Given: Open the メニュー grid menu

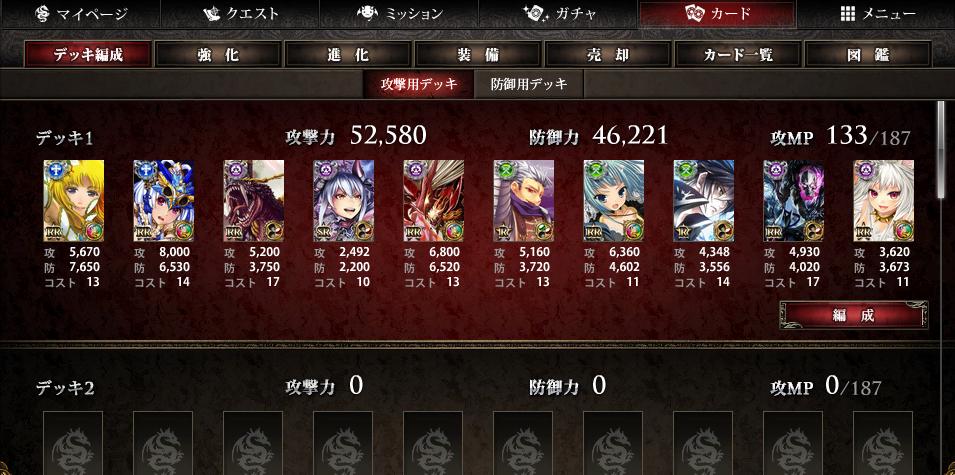Looking at the screenshot, I should click(x=877, y=13).
